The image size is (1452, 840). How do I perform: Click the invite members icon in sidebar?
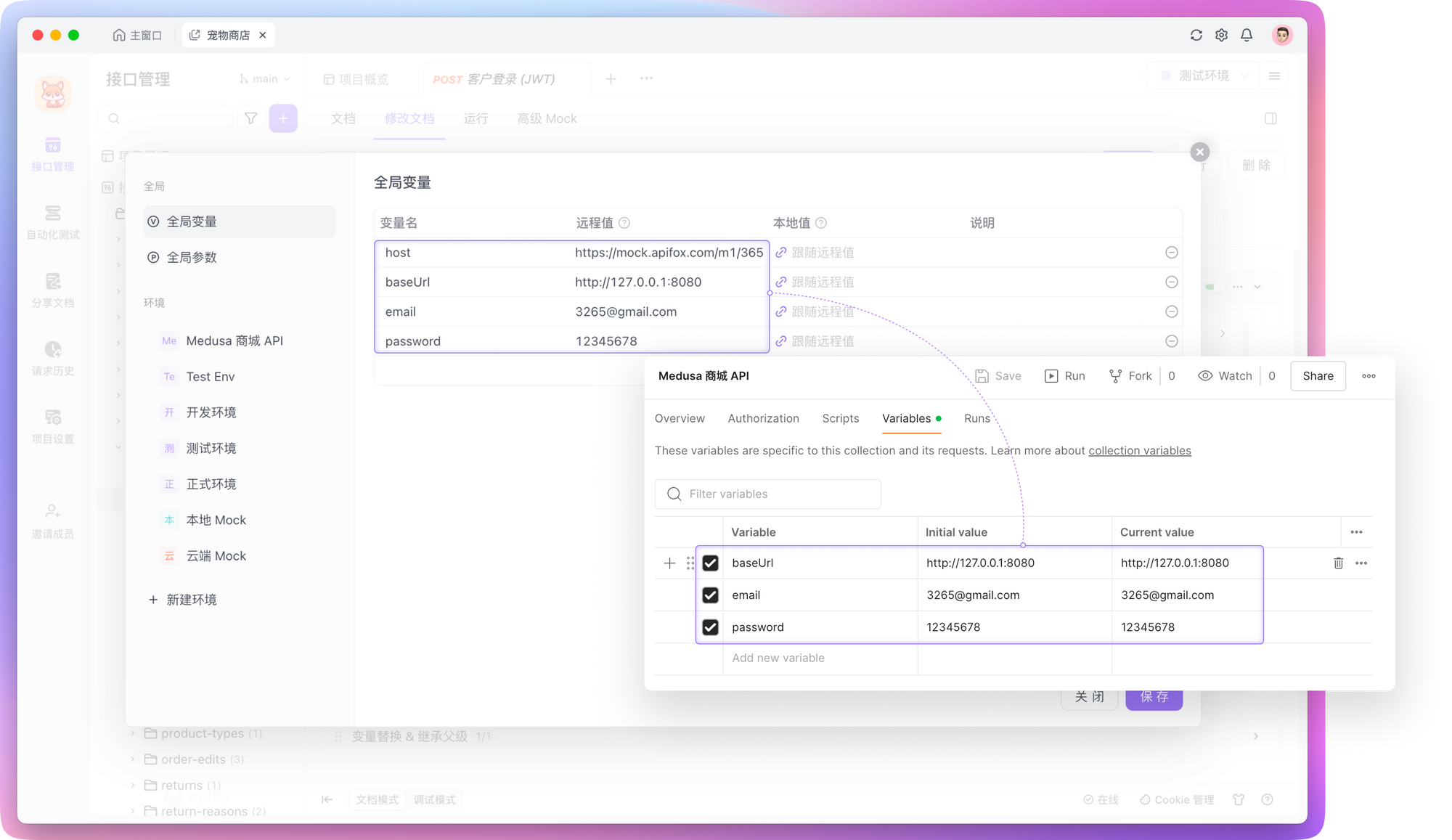coord(53,513)
